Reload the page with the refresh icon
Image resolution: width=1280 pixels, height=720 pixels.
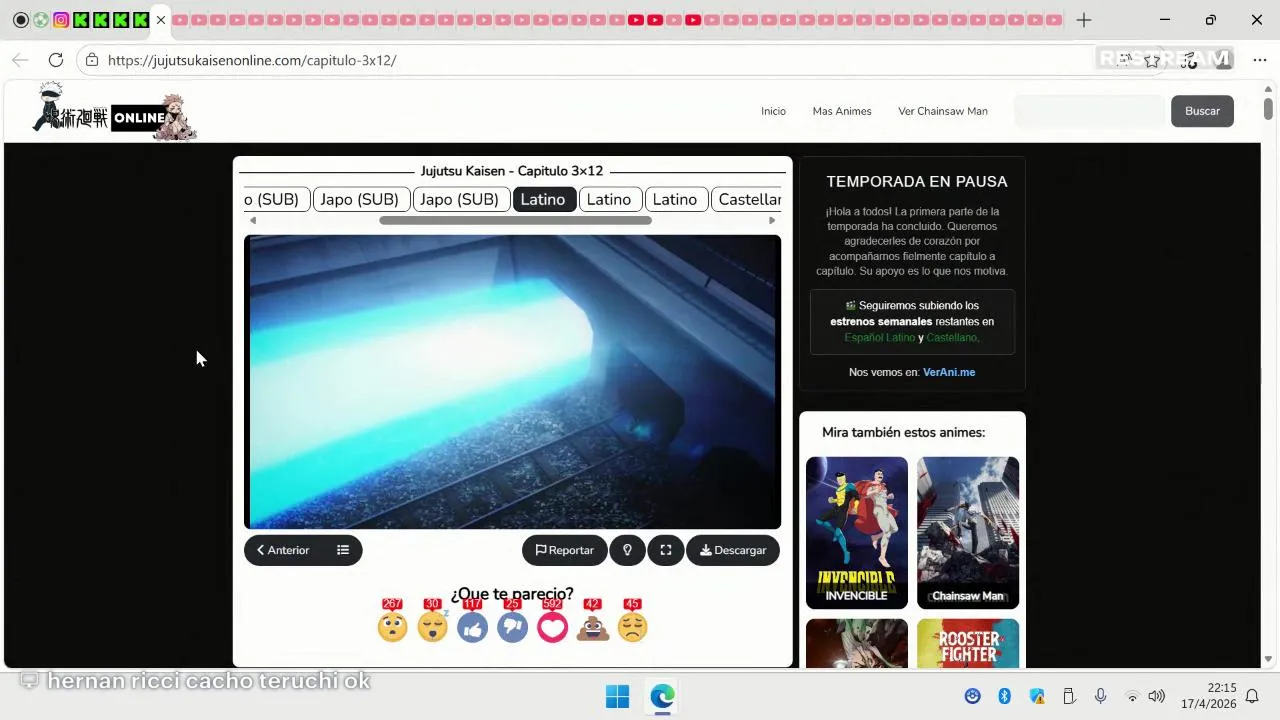click(56, 60)
